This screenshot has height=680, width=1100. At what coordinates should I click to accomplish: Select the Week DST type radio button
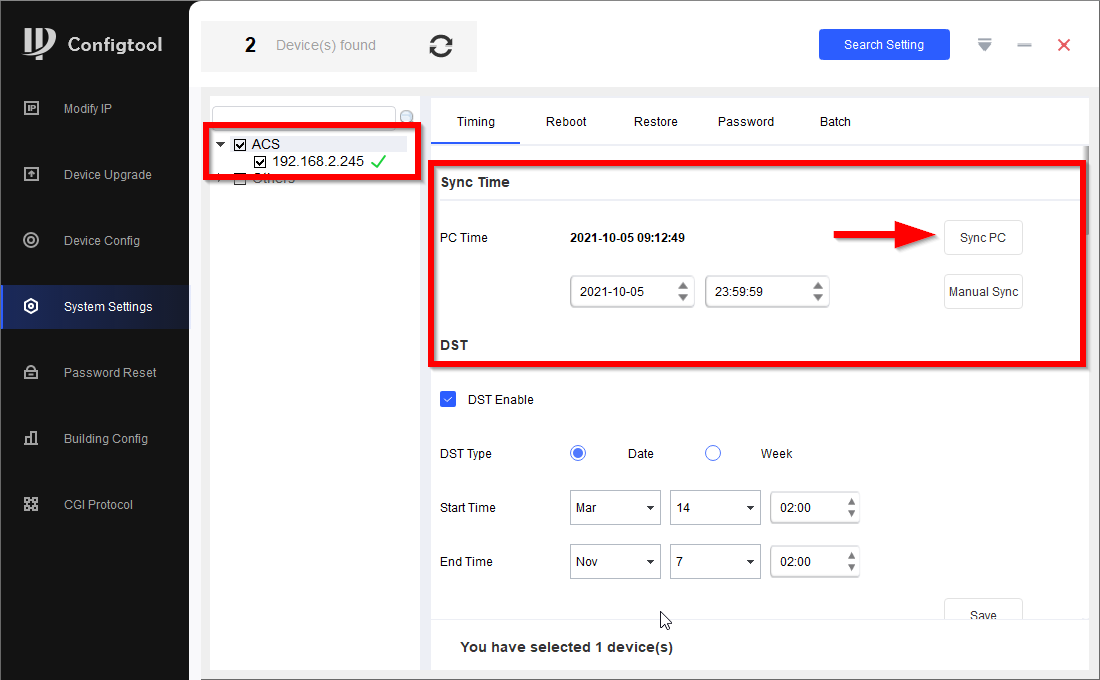(713, 453)
